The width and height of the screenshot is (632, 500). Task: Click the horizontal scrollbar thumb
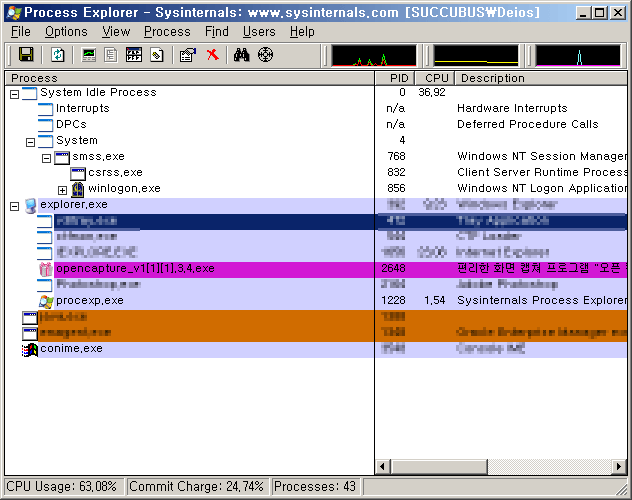439,467
